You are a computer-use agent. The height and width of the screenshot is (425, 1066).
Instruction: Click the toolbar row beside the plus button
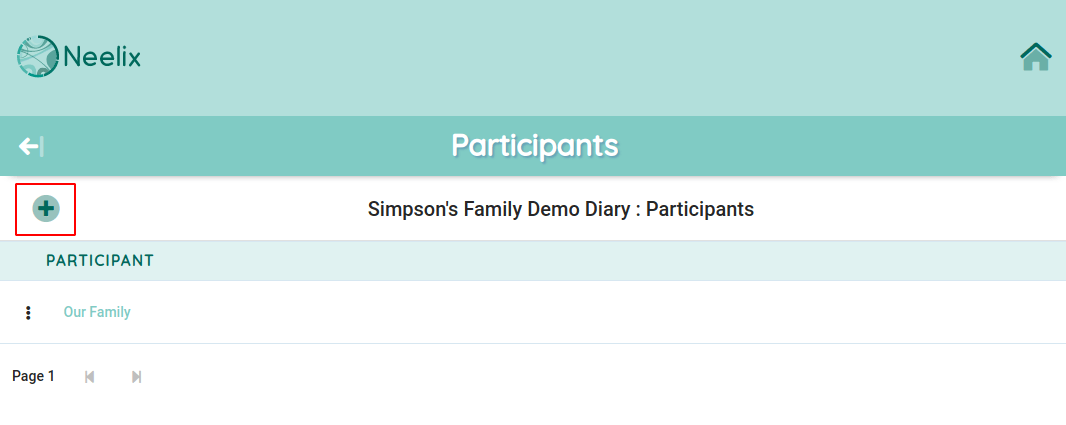[884, 209]
